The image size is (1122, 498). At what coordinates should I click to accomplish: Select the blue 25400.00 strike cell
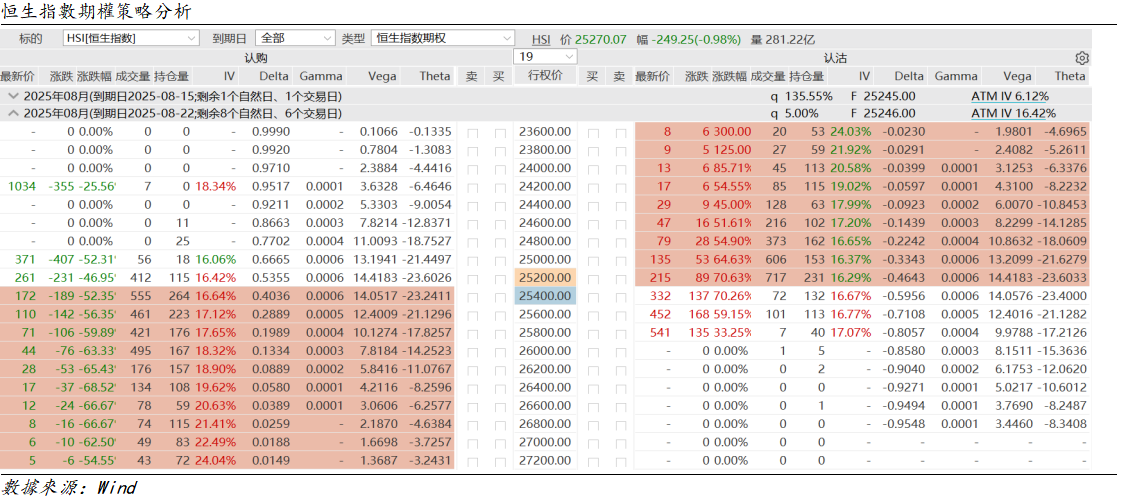pos(545,296)
